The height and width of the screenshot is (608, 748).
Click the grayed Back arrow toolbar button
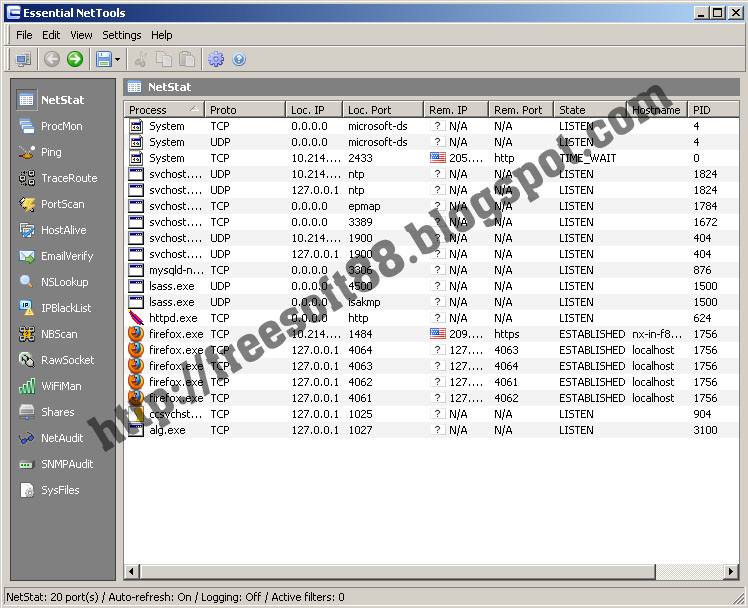pos(52,60)
